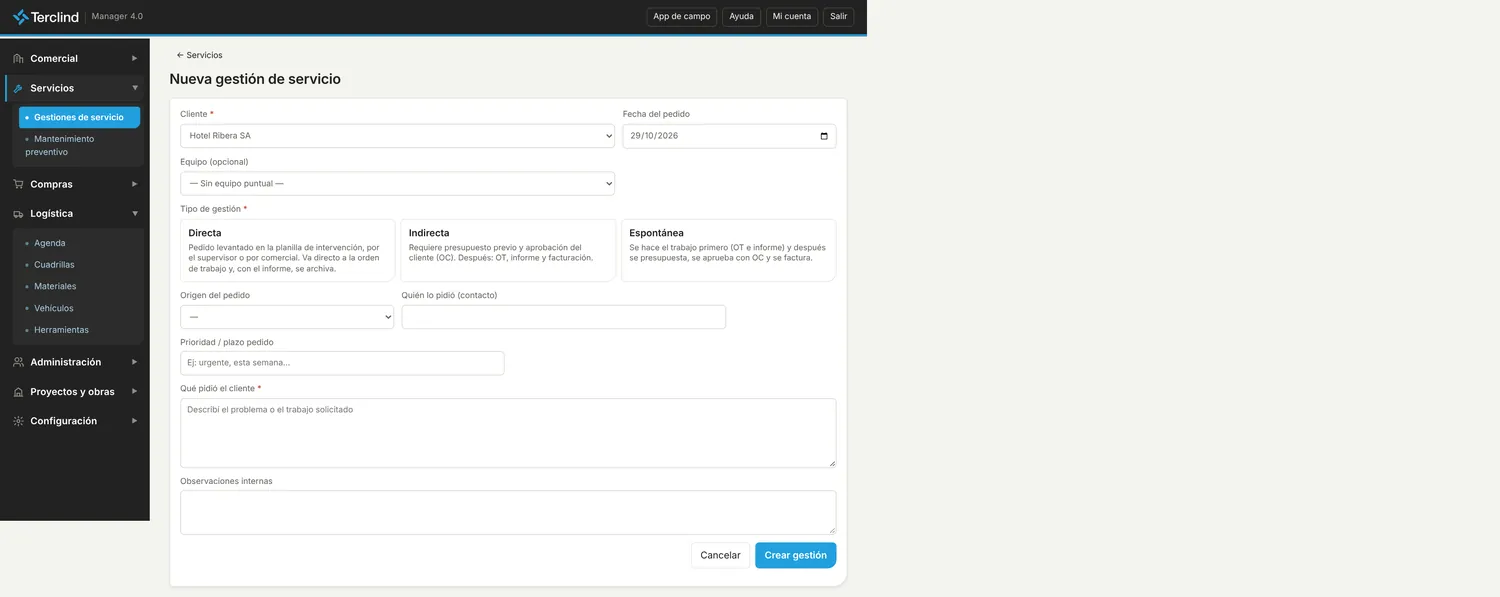Expand the Proyectos y obras arrow
This screenshot has width=1500, height=597.
[x=135, y=392]
